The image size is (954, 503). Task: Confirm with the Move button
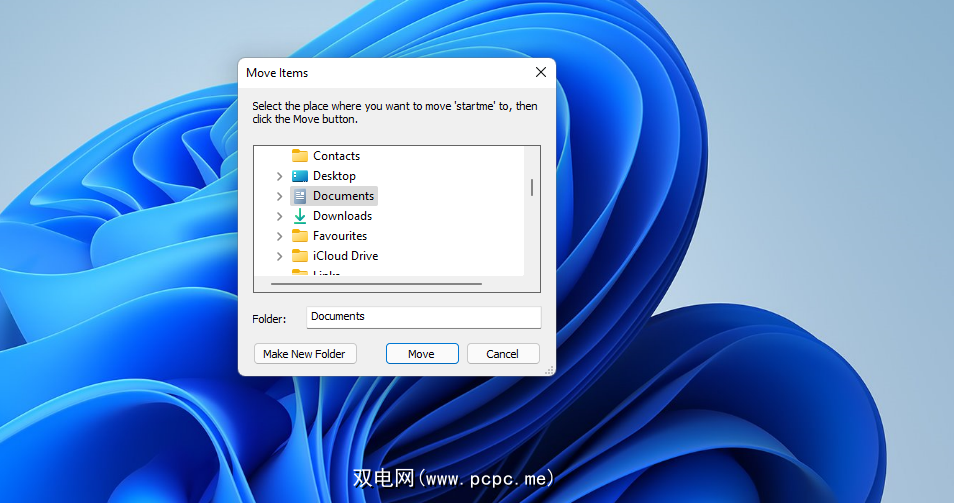(x=422, y=354)
